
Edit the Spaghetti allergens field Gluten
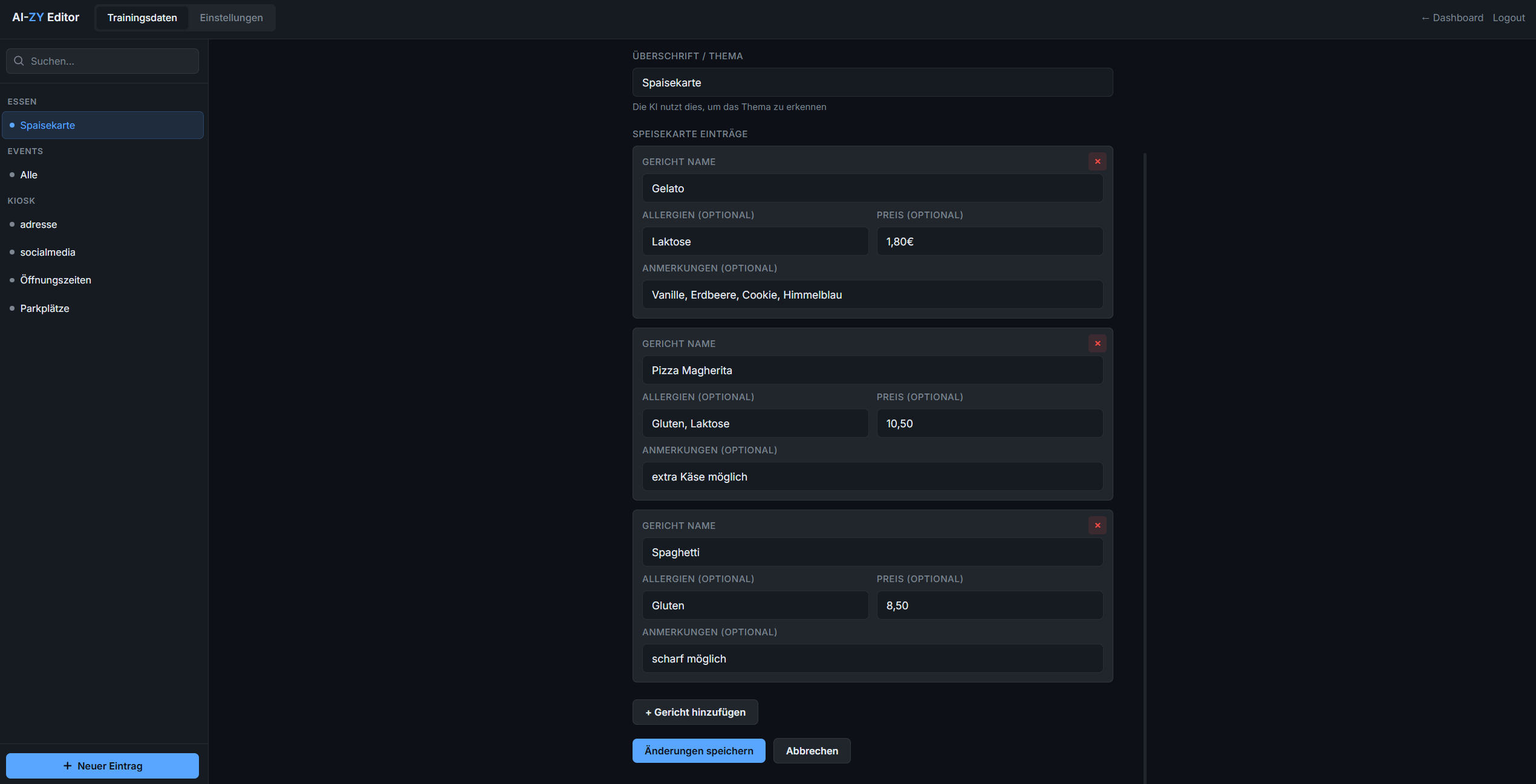tap(755, 605)
